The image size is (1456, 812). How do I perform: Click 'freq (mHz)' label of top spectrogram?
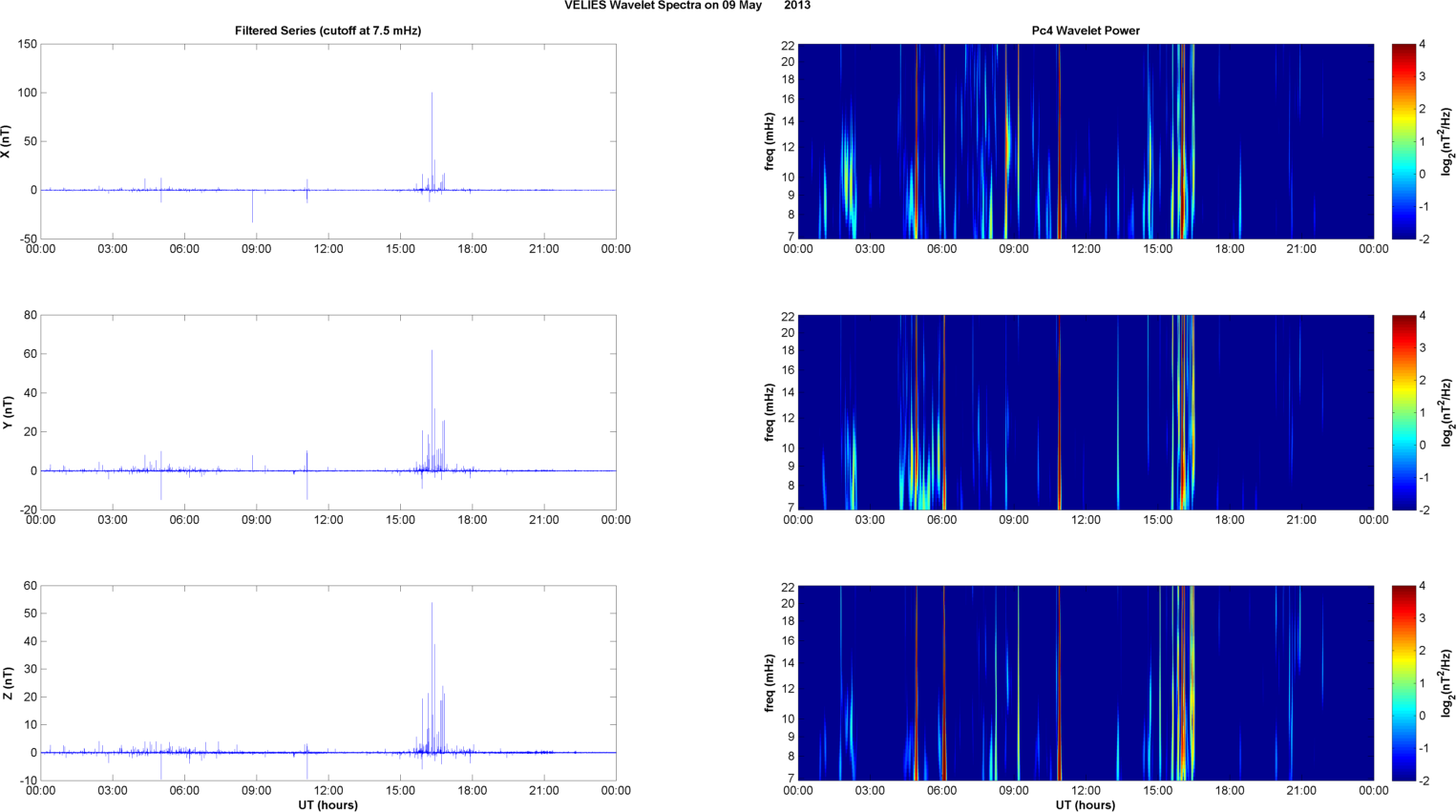(769, 141)
